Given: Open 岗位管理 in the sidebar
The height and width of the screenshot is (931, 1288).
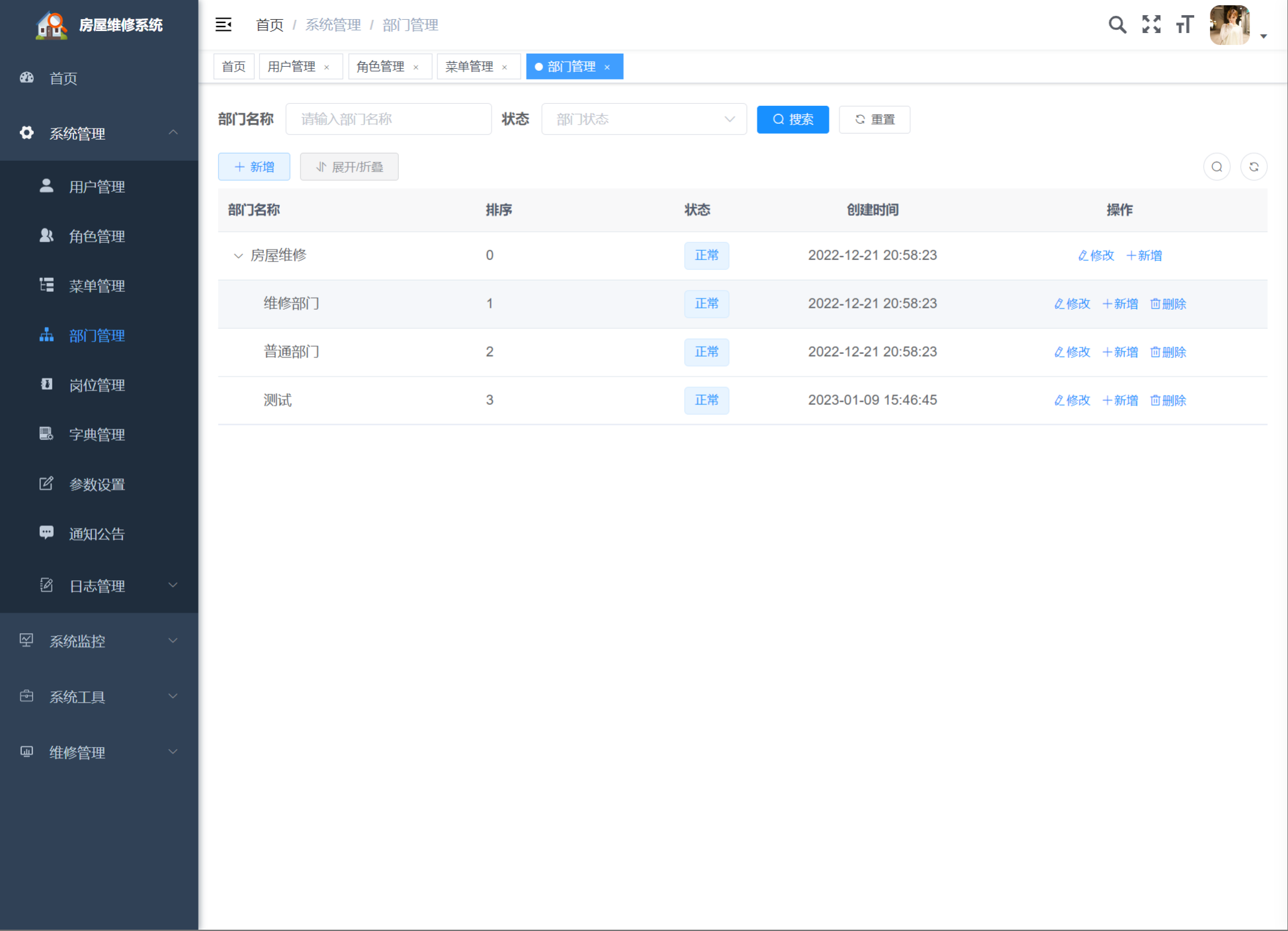Looking at the screenshot, I should pyautogui.click(x=97, y=385).
